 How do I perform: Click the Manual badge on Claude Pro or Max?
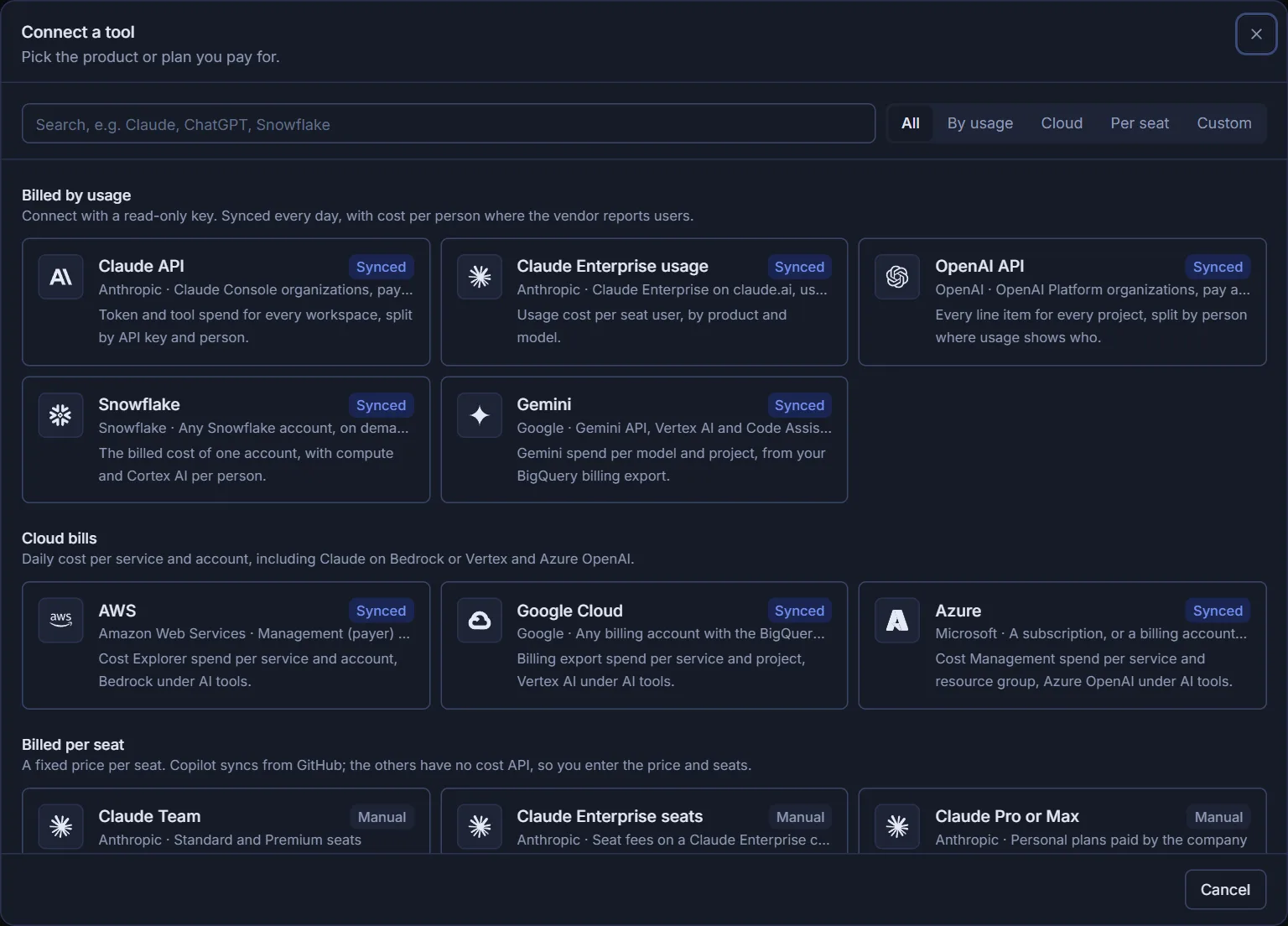(1218, 817)
